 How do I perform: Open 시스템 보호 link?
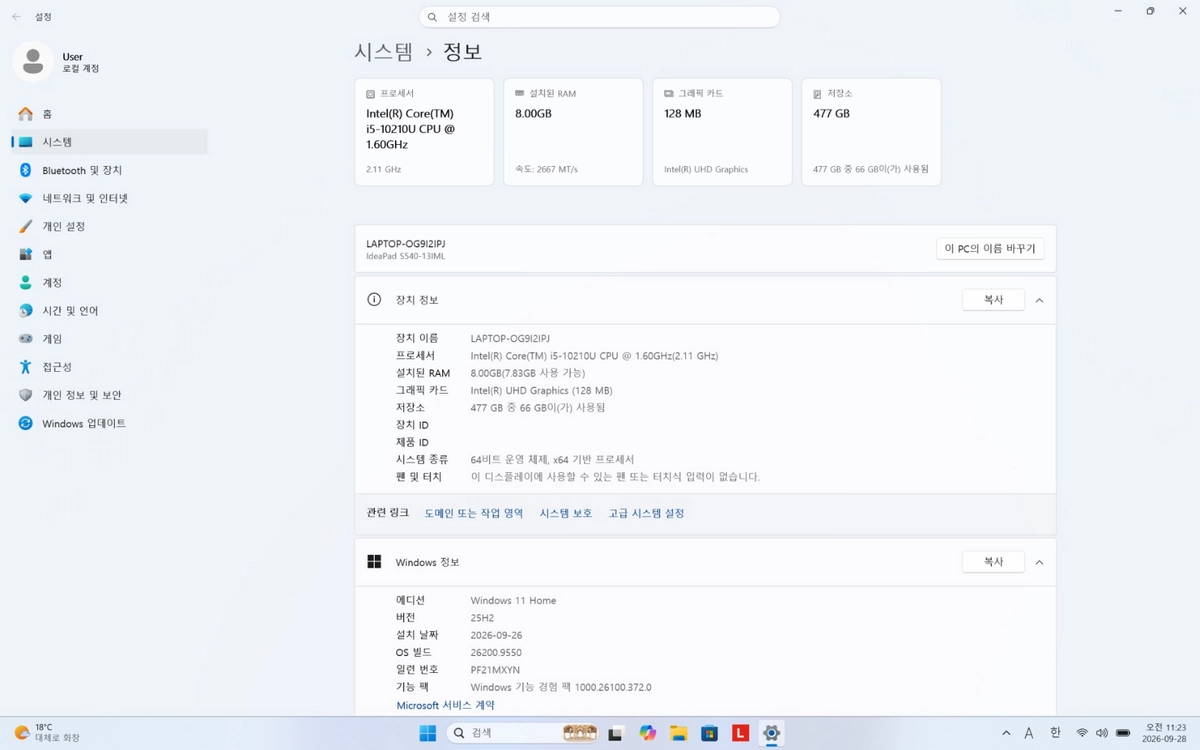click(566, 513)
